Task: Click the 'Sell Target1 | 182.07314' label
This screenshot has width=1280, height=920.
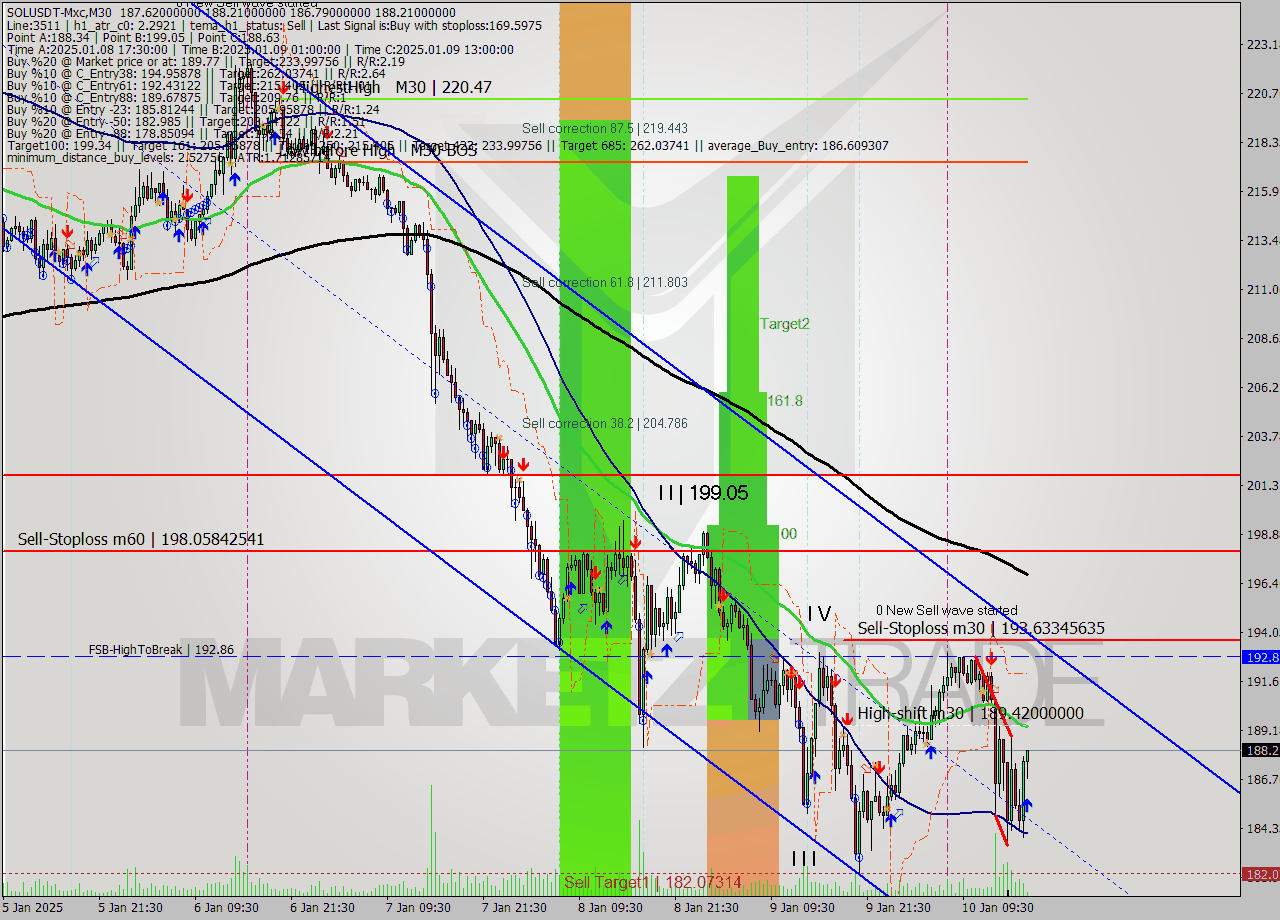Action: tap(653, 882)
